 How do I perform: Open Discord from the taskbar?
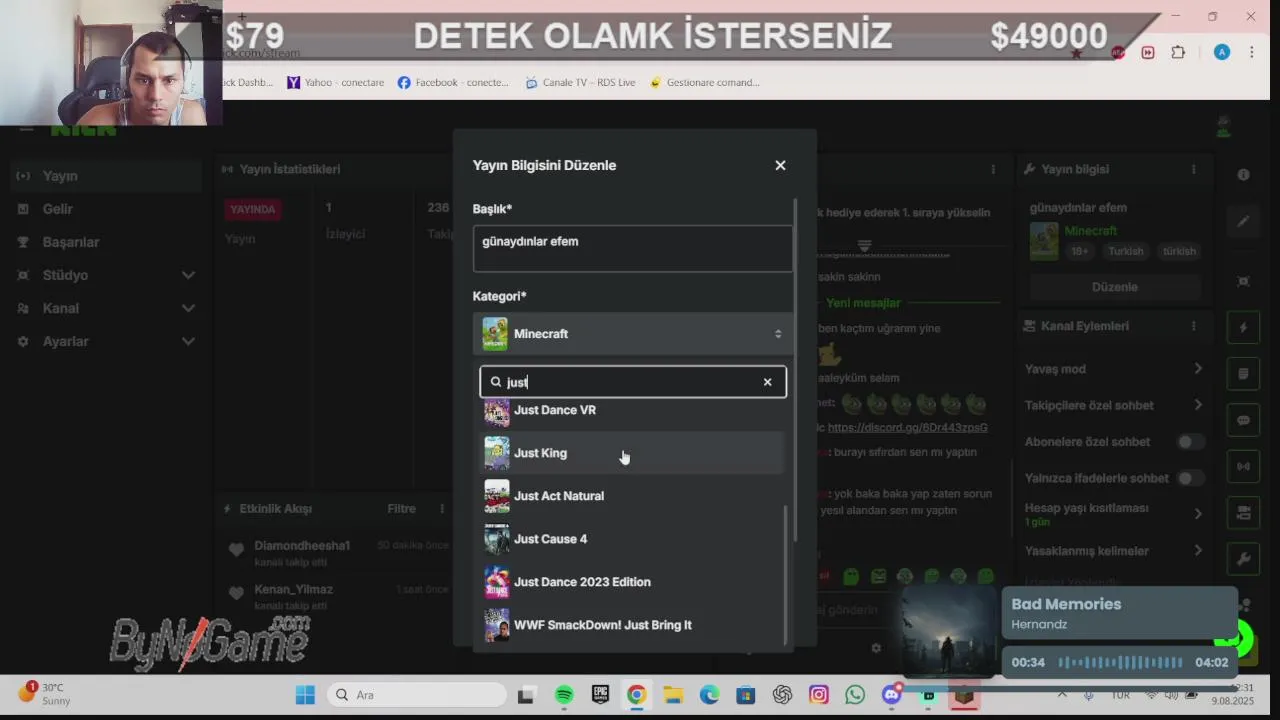pyautogui.click(x=891, y=695)
